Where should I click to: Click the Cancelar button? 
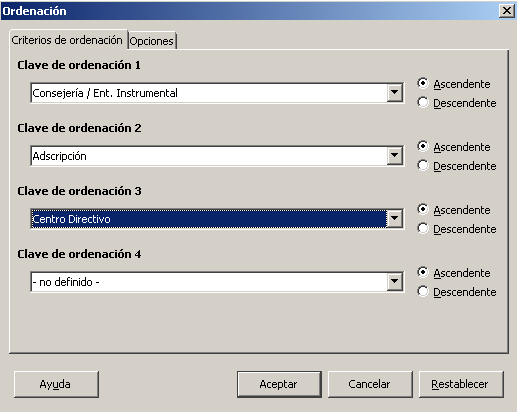[x=370, y=384]
